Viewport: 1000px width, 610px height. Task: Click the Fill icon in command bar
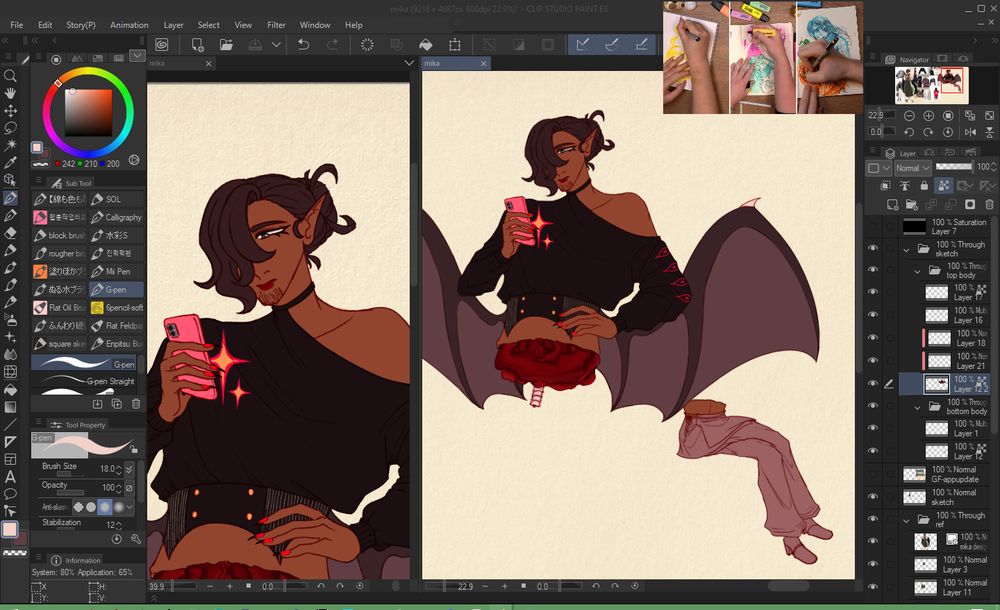pyautogui.click(x=425, y=45)
